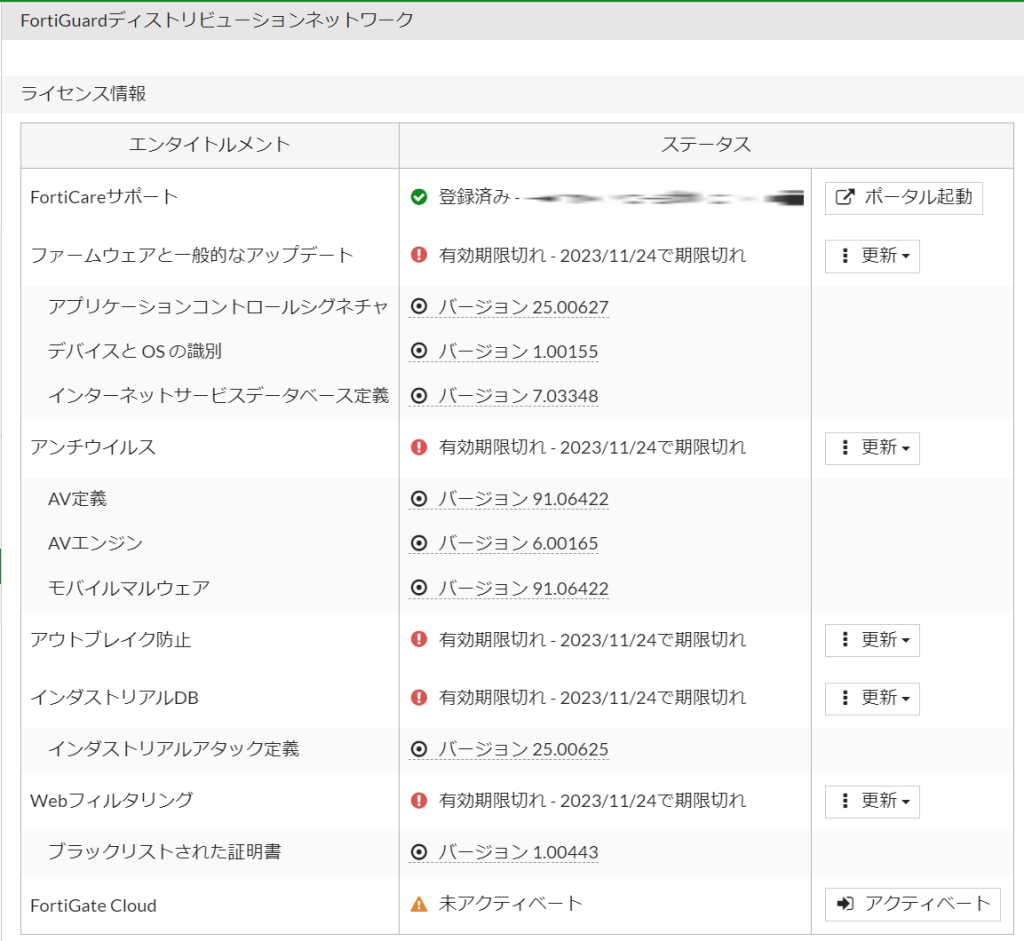This screenshot has height=941, width=1024.
Task: Select the エンタイトルメント column header
Action: point(209,145)
